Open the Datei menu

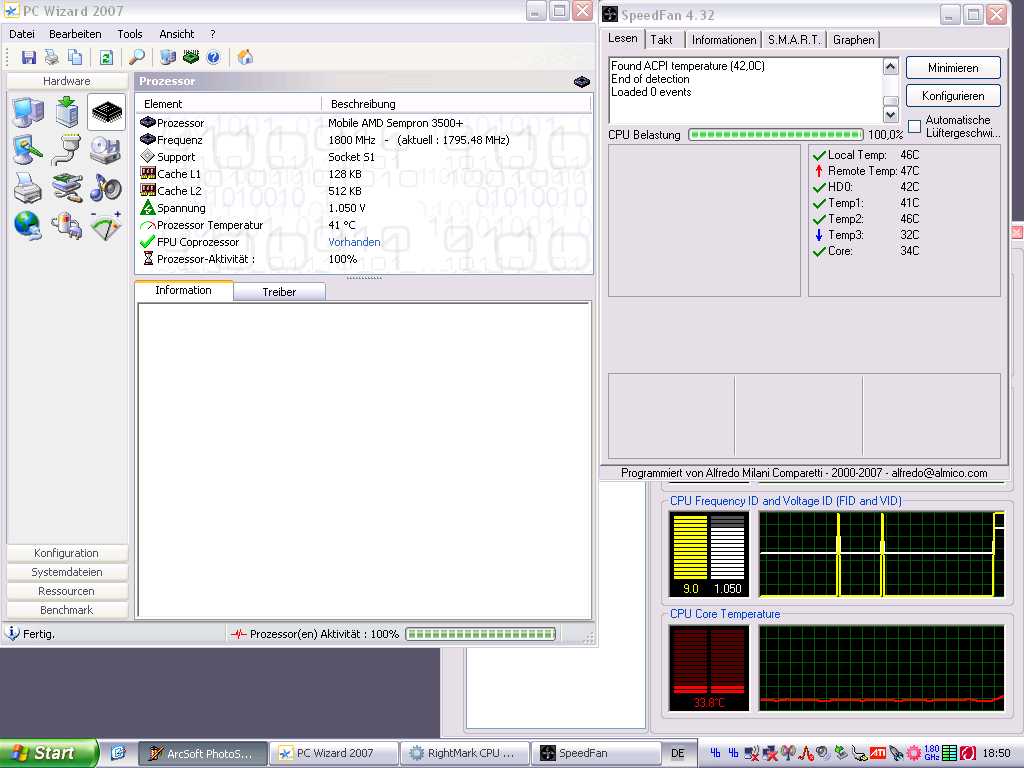coord(22,34)
